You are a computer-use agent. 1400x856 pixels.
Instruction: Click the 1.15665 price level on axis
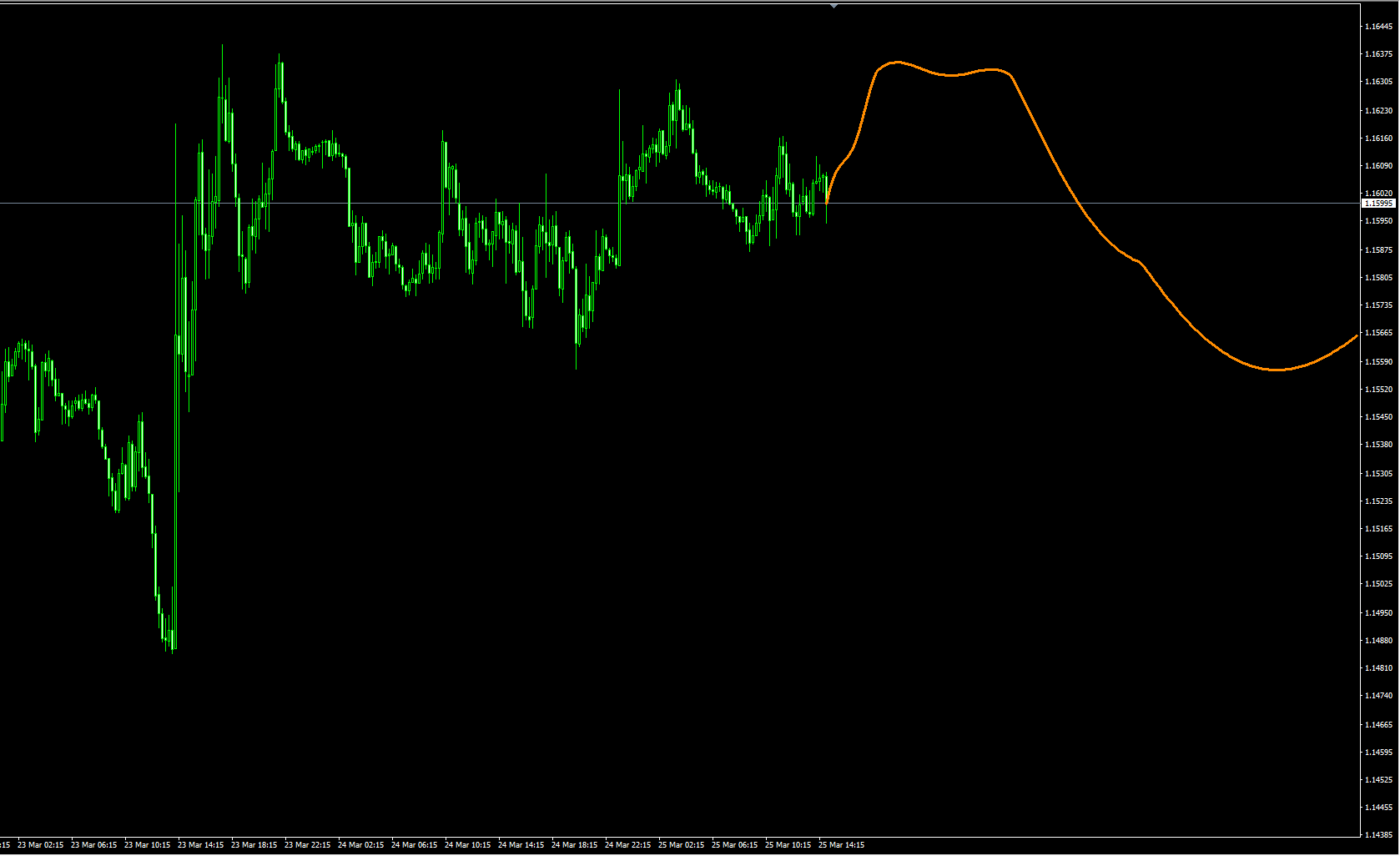(1377, 333)
